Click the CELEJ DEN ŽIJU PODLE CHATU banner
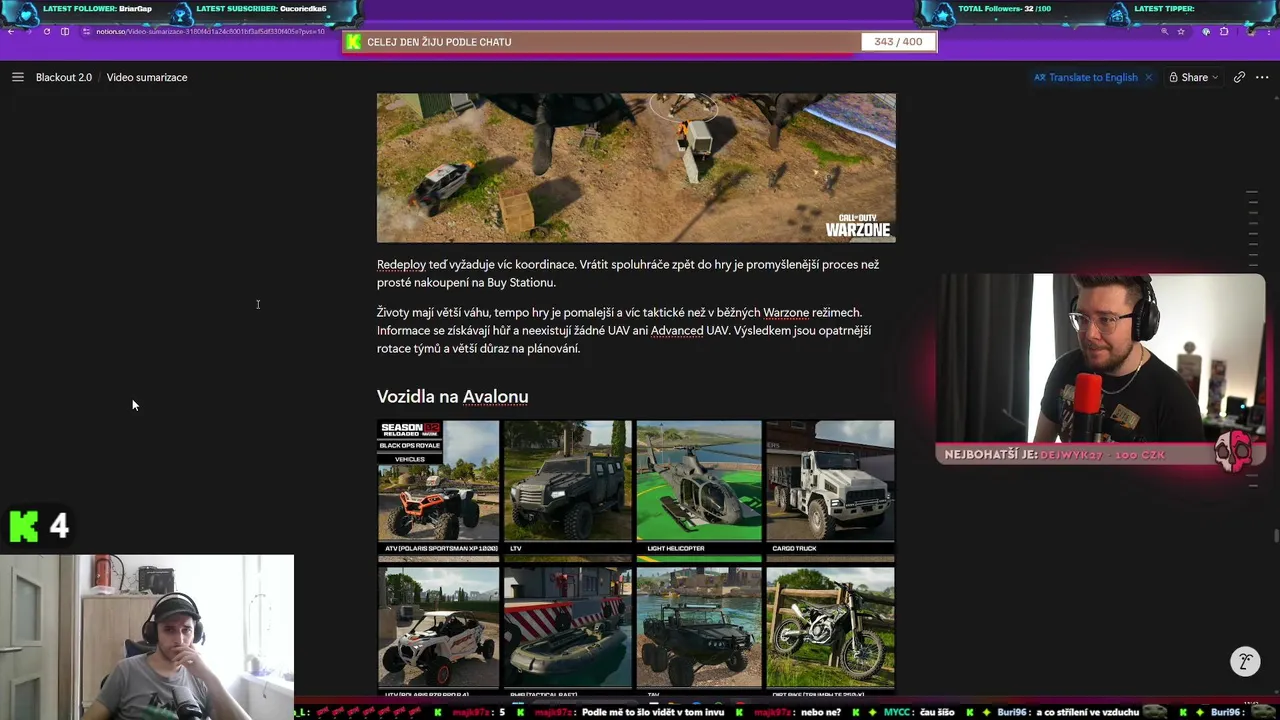Image resolution: width=1280 pixels, height=720 pixels. tap(439, 42)
